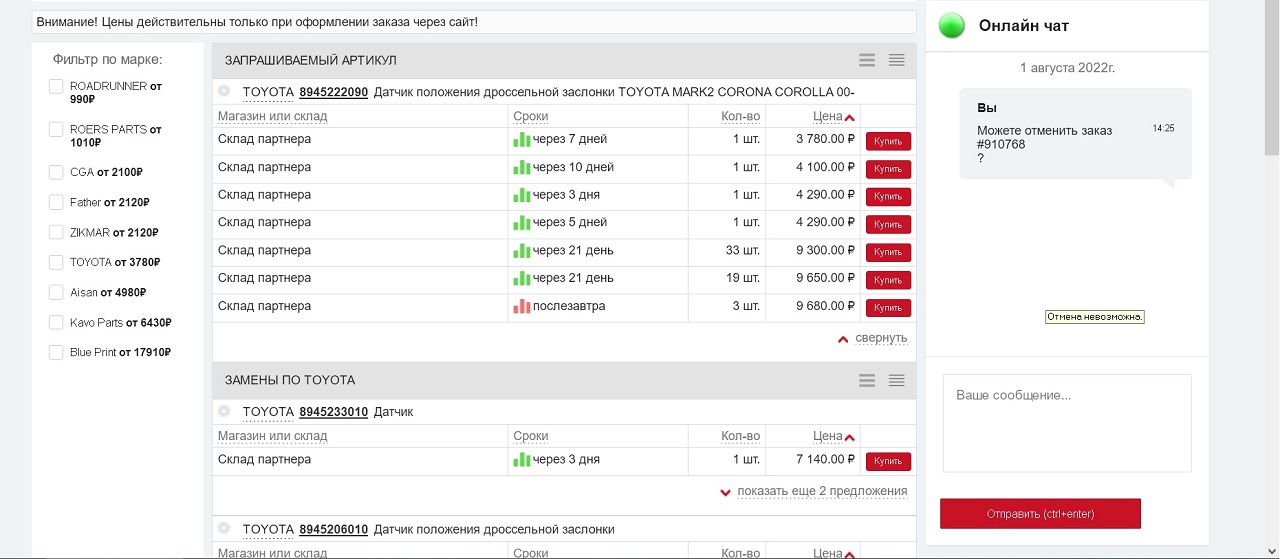The image size is (1280, 559).
Task: Open the article link 8945206010
Action: (333, 529)
